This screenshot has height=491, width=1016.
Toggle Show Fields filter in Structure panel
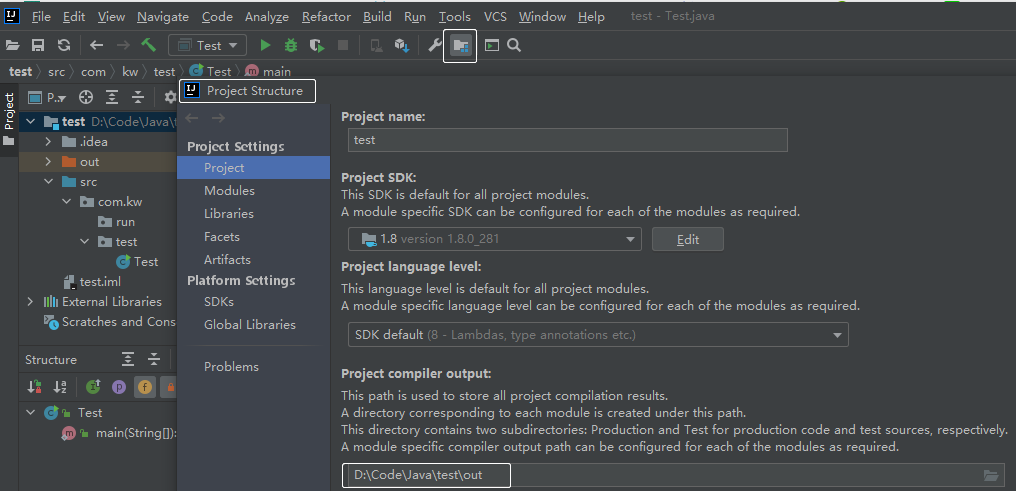tap(144, 386)
